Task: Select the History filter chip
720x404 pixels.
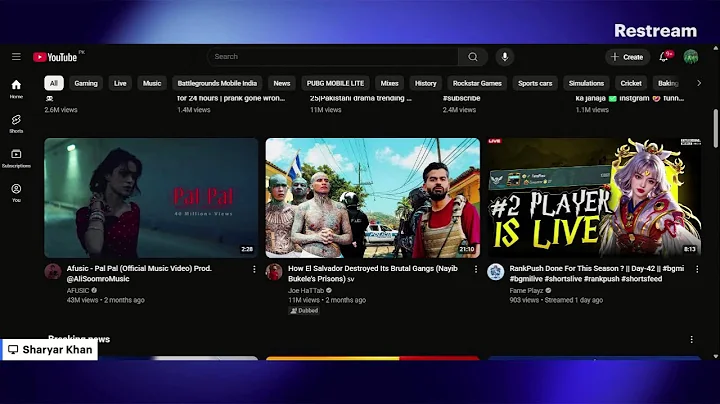Action: click(x=426, y=83)
